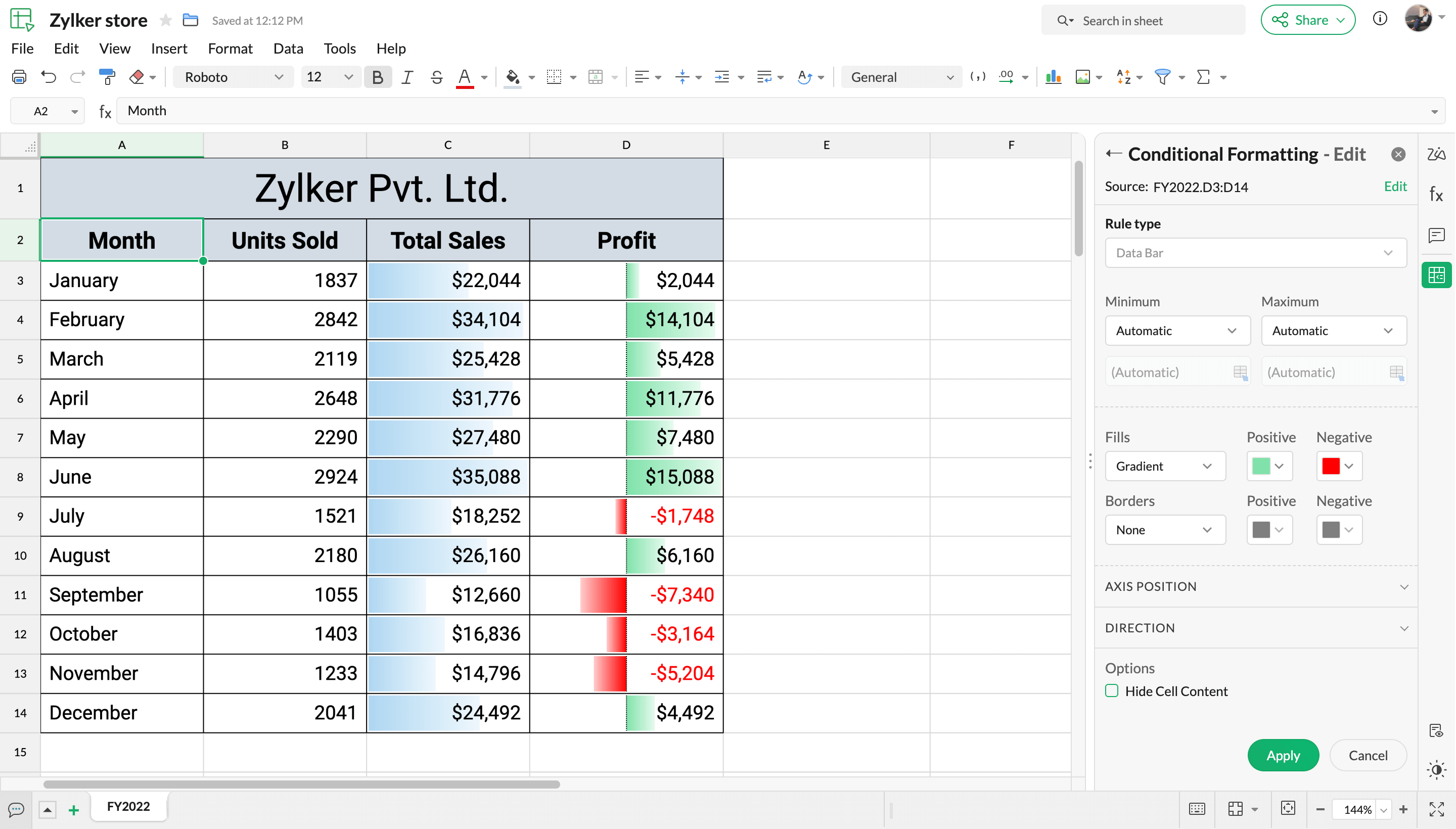Toggle bold formatting button

point(377,77)
